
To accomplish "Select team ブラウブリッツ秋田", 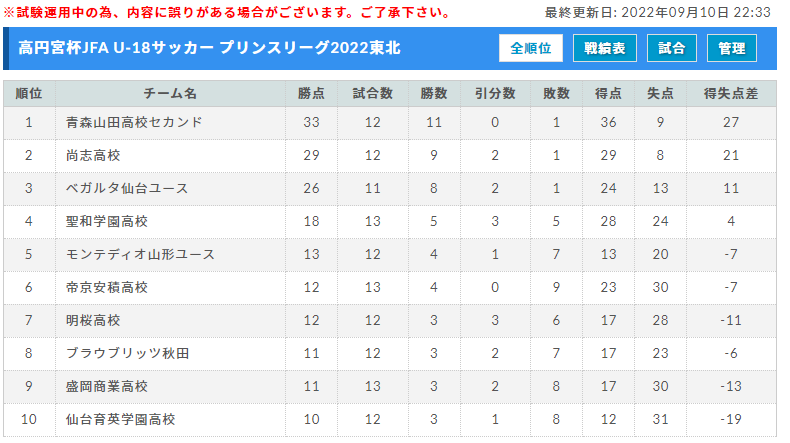I will 127,353.
